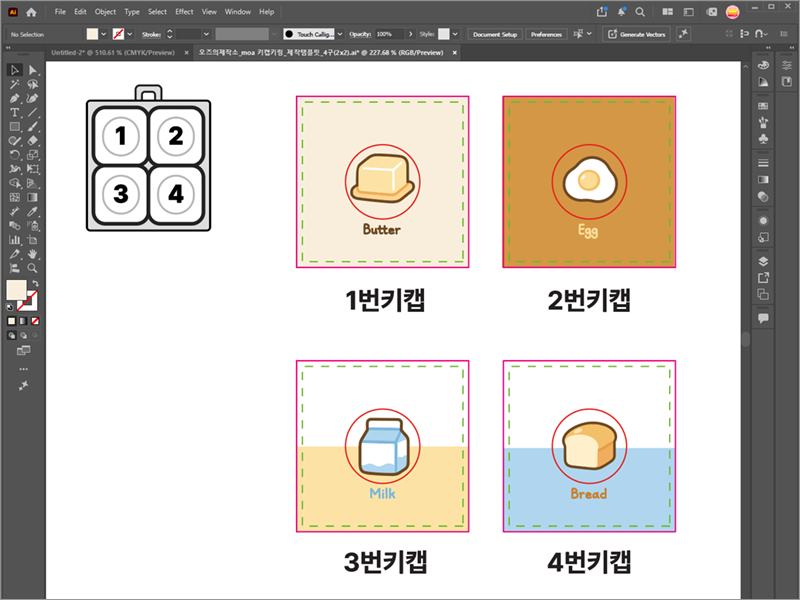Enable Draw Behind mode
Viewport: 800px width, 600px height.
tap(23, 335)
